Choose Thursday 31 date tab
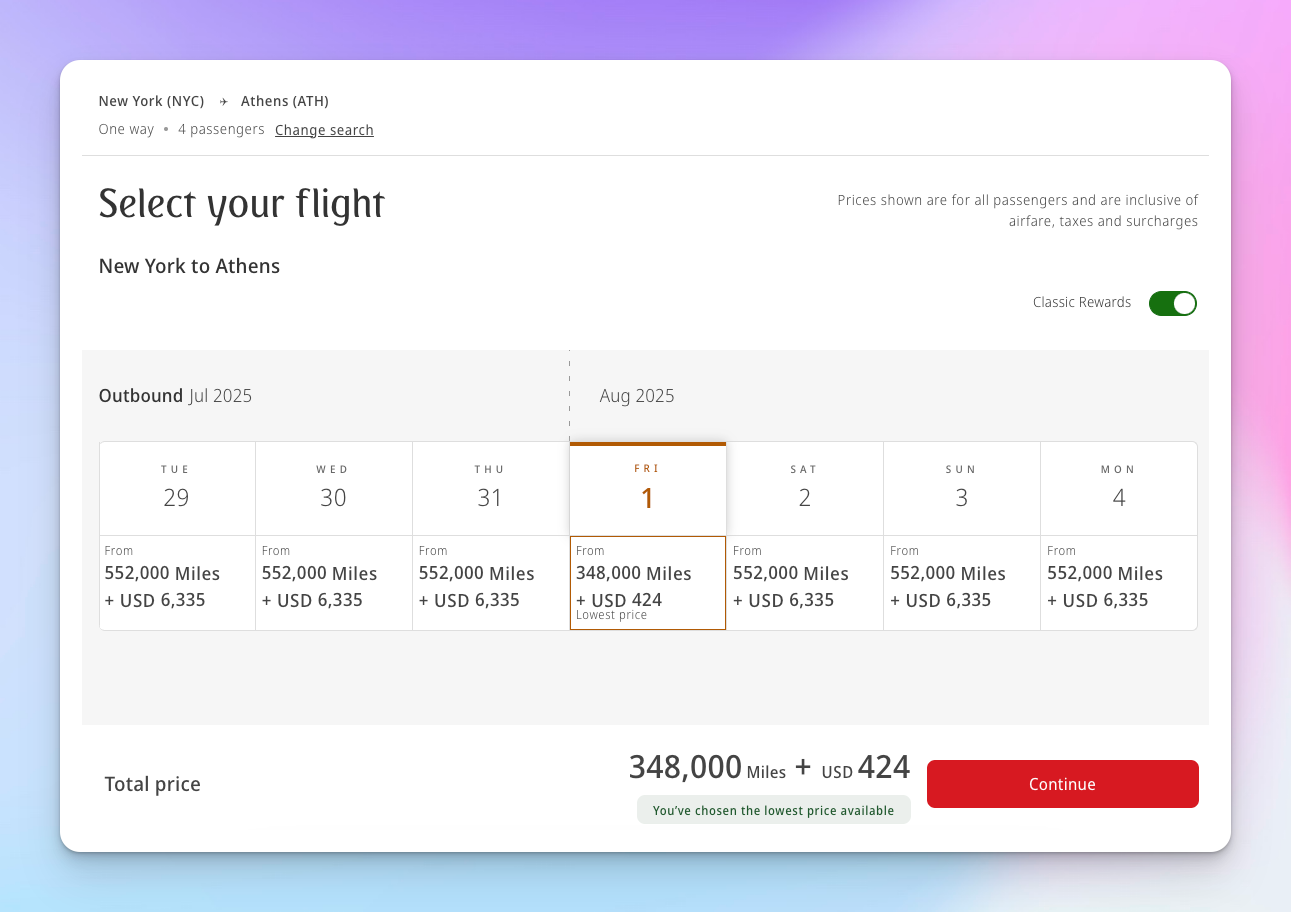 (x=491, y=489)
